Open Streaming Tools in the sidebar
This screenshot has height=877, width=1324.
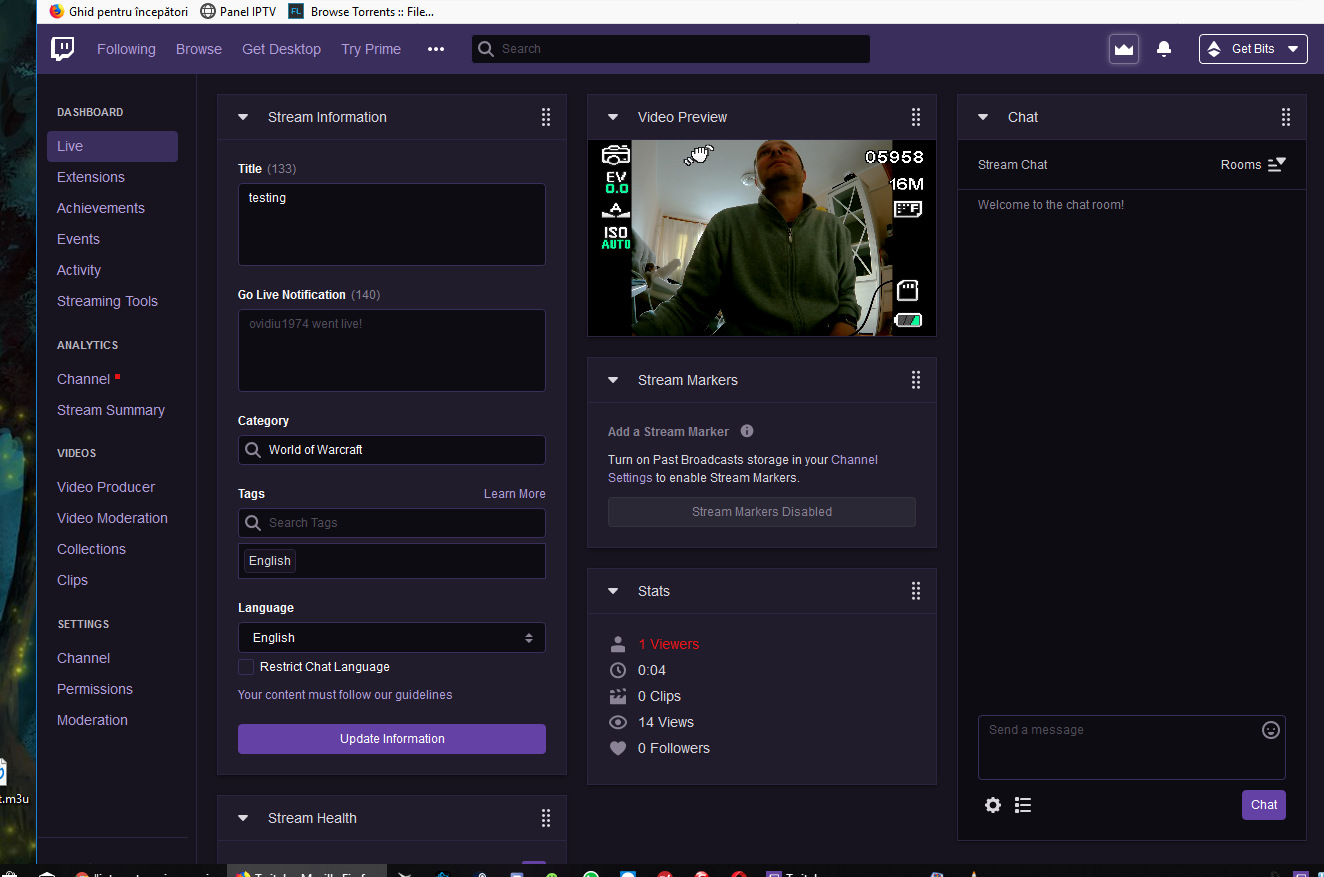[107, 301]
